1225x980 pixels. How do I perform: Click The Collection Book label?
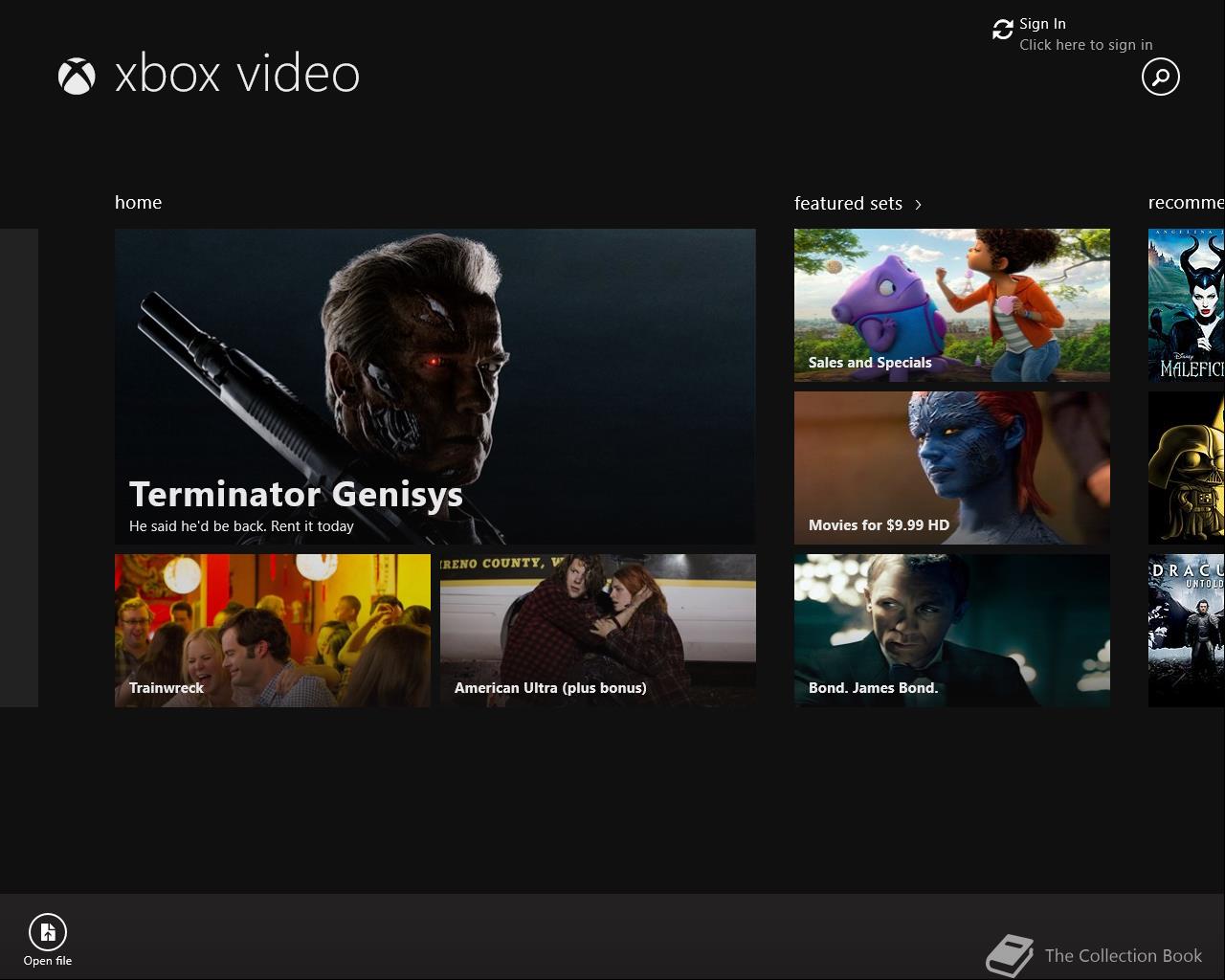pyautogui.click(x=1124, y=955)
